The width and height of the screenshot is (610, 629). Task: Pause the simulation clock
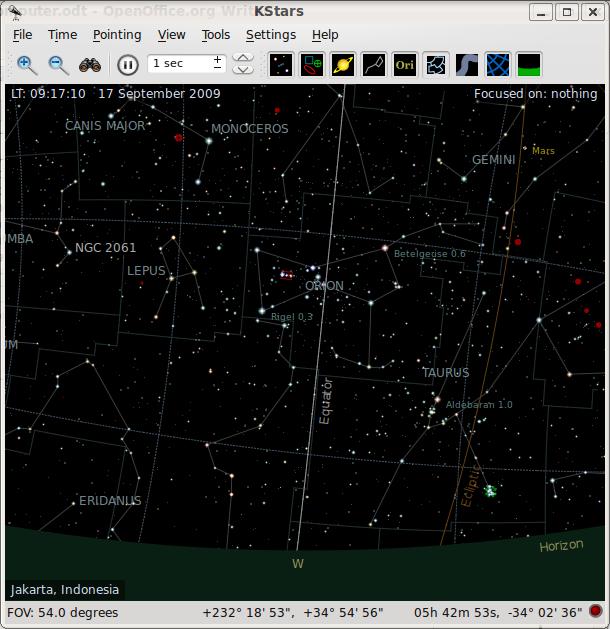tap(128, 65)
